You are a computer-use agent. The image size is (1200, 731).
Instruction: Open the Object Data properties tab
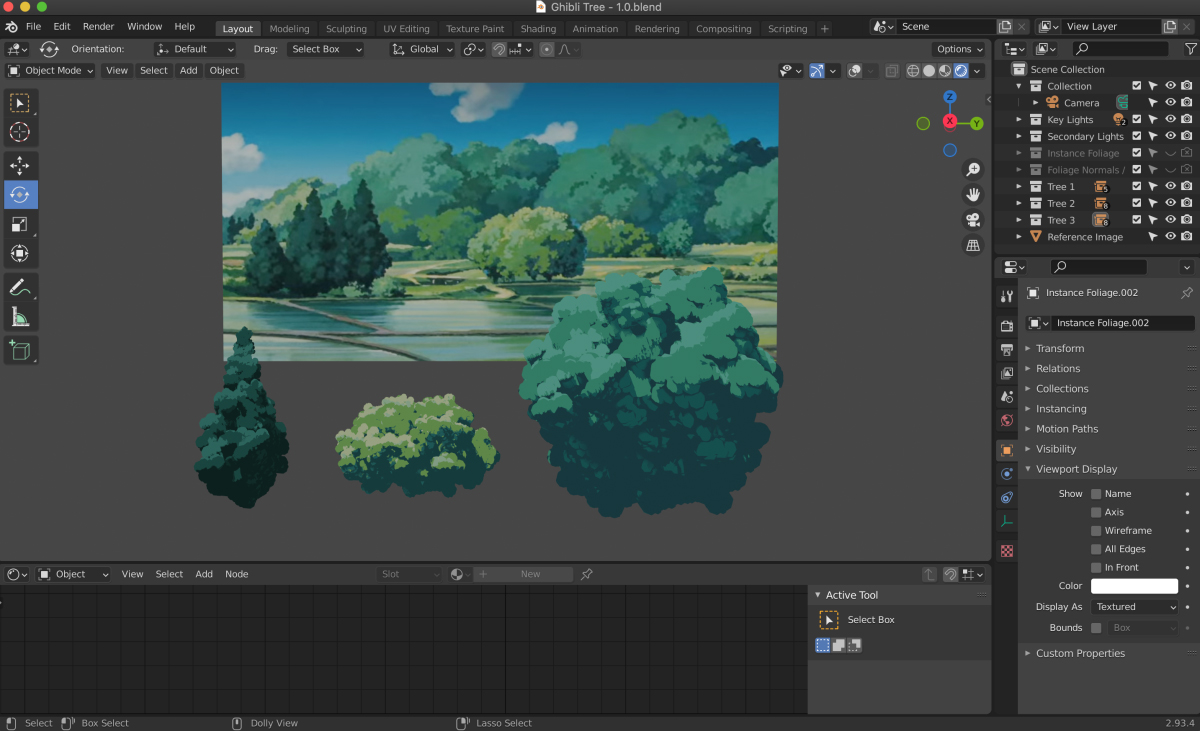click(x=1007, y=521)
